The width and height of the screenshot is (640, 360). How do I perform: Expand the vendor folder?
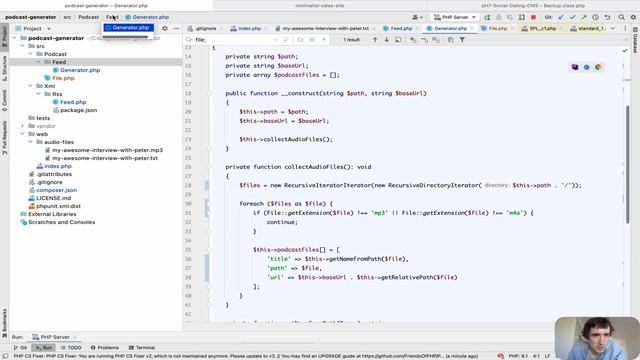click(x=23, y=126)
